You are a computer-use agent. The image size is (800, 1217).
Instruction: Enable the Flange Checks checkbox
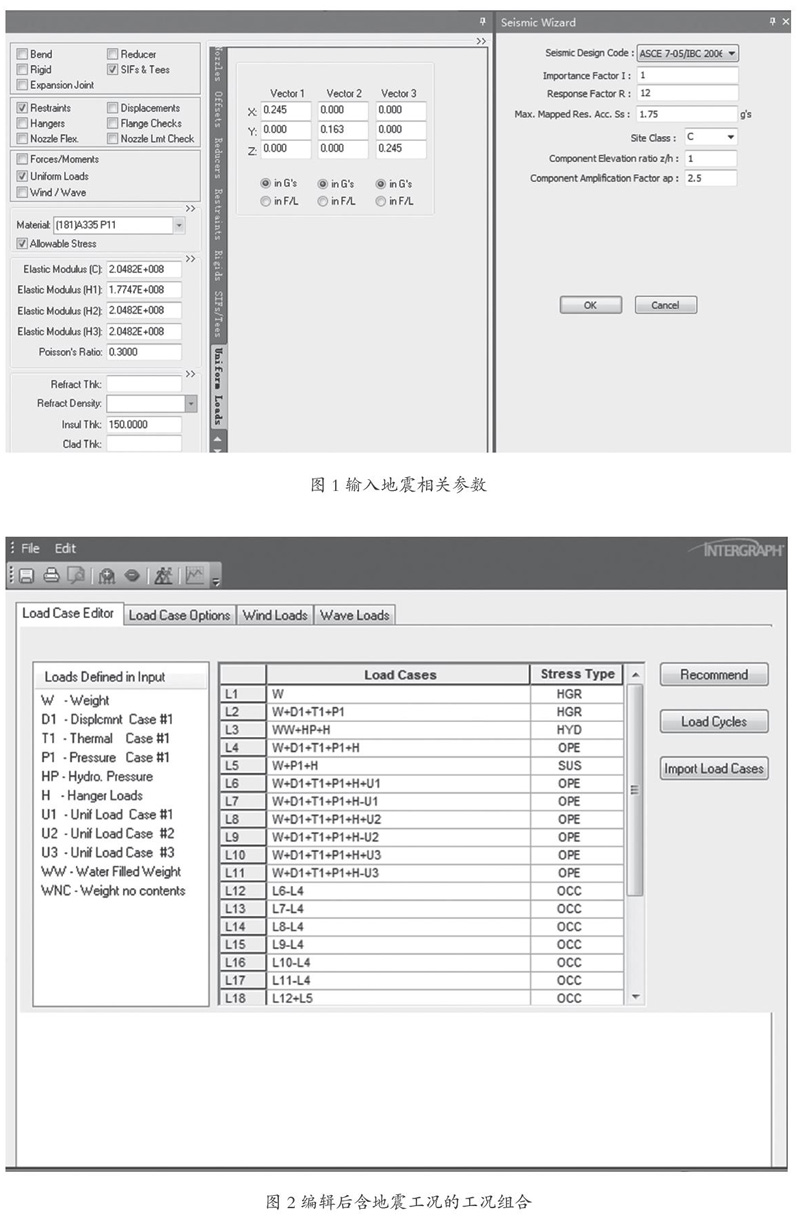[x=113, y=123]
